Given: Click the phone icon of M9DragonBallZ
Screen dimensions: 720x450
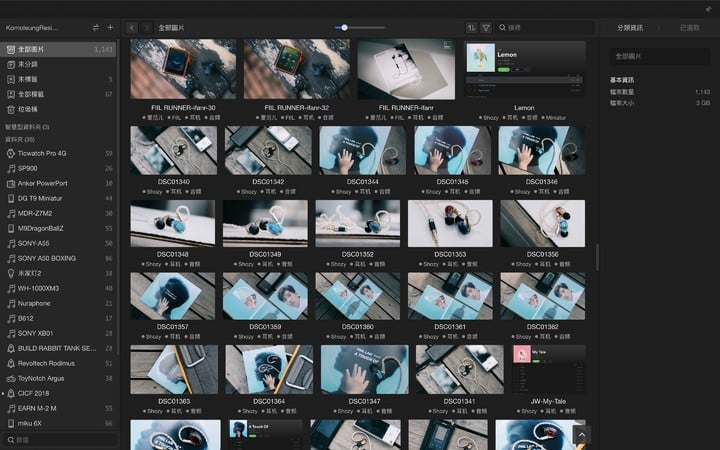Looking at the screenshot, I should [11, 228].
